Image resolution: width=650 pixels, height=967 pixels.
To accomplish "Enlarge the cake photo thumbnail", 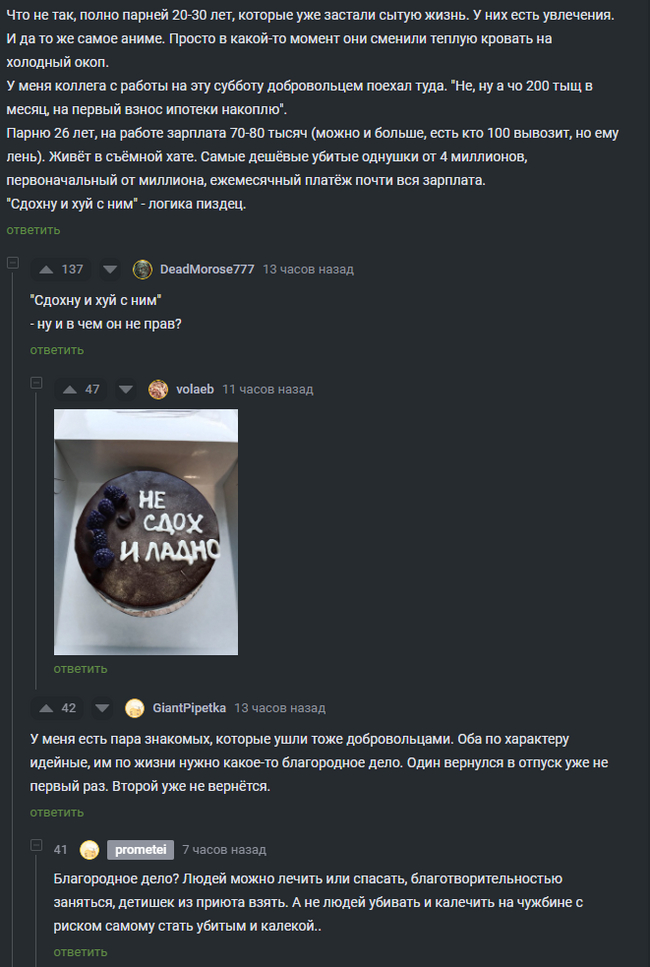I will pos(146,532).
